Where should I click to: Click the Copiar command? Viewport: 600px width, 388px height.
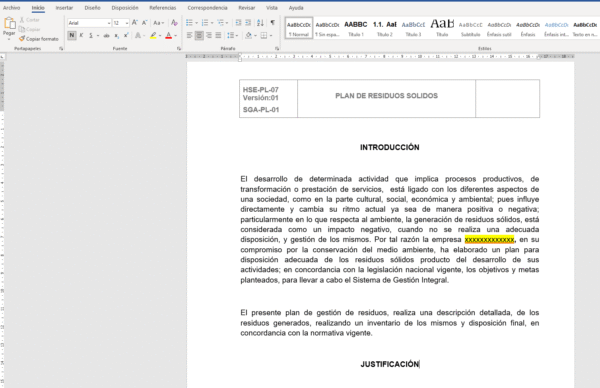click(x=29, y=29)
